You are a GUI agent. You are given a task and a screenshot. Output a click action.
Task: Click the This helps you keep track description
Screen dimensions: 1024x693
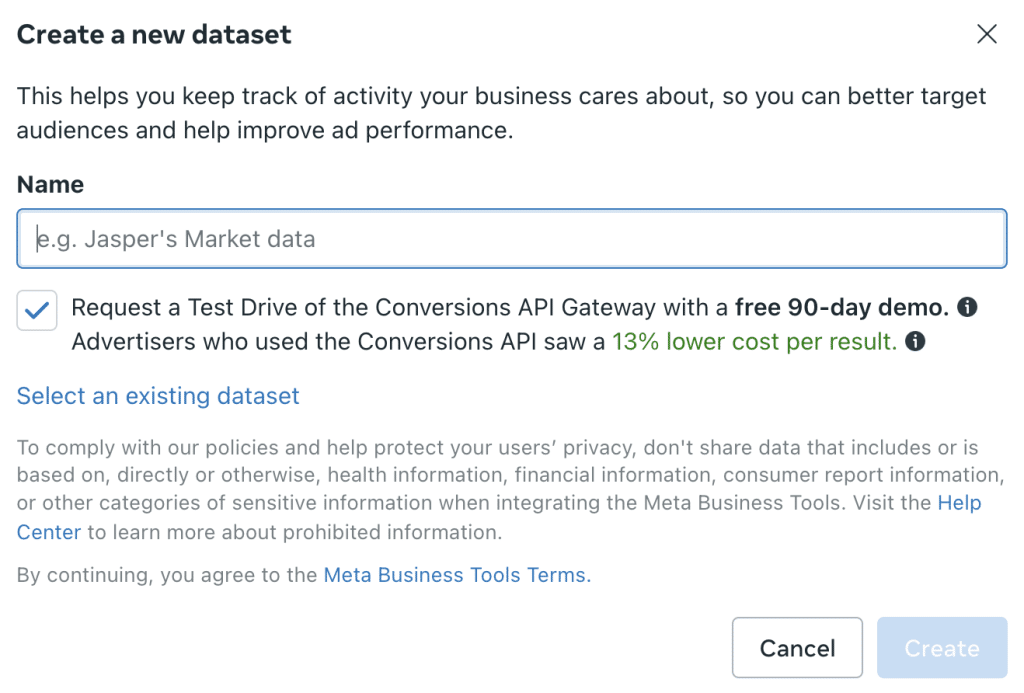point(502,113)
